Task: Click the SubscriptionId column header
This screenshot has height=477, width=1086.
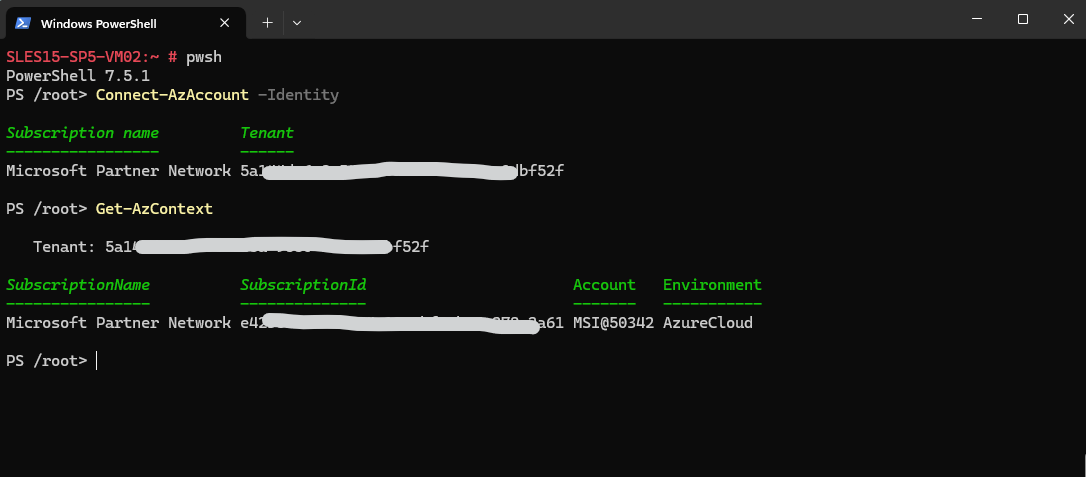Action: click(x=303, y=285)
